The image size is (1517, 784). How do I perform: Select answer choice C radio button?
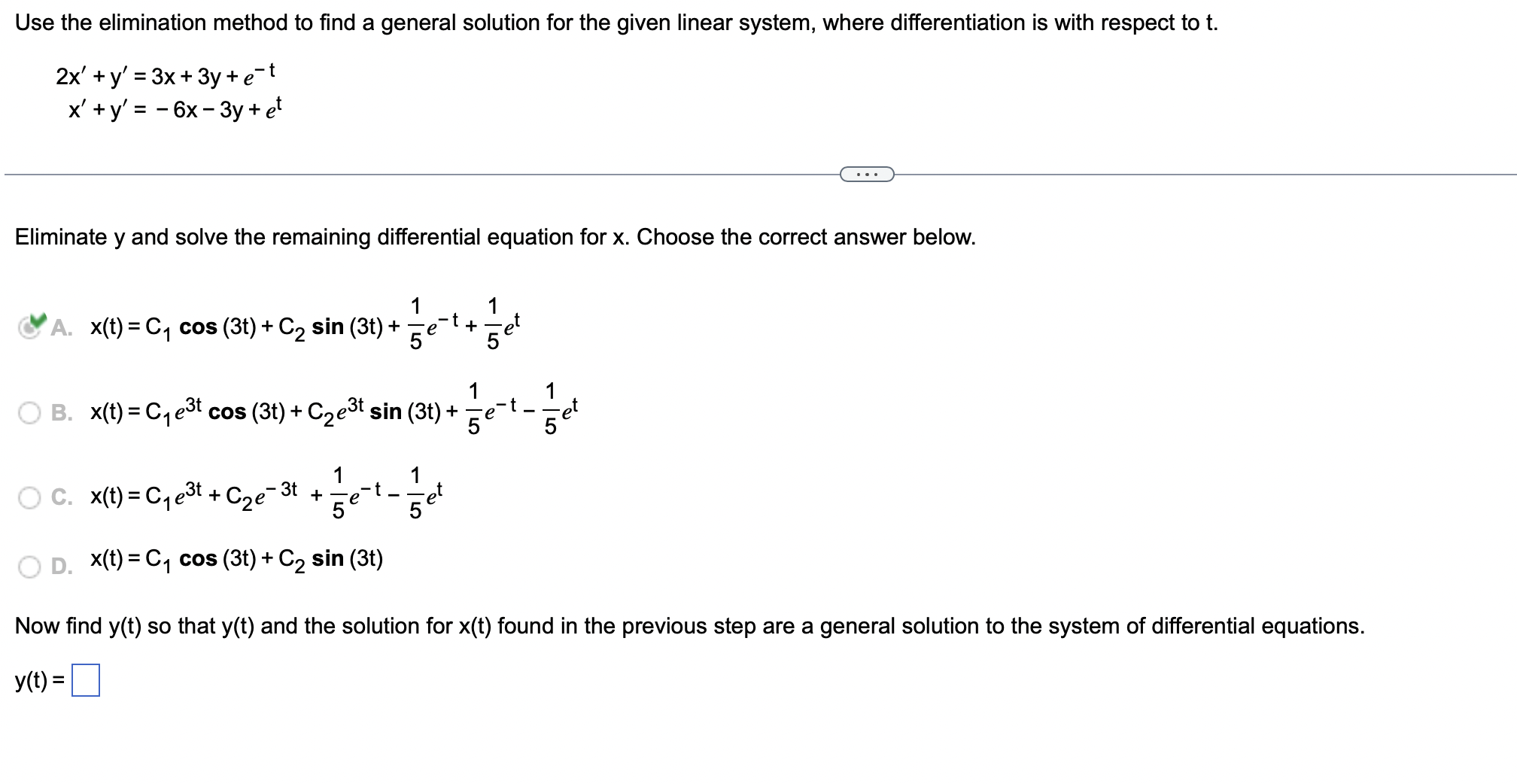click(x=30, y=497)
